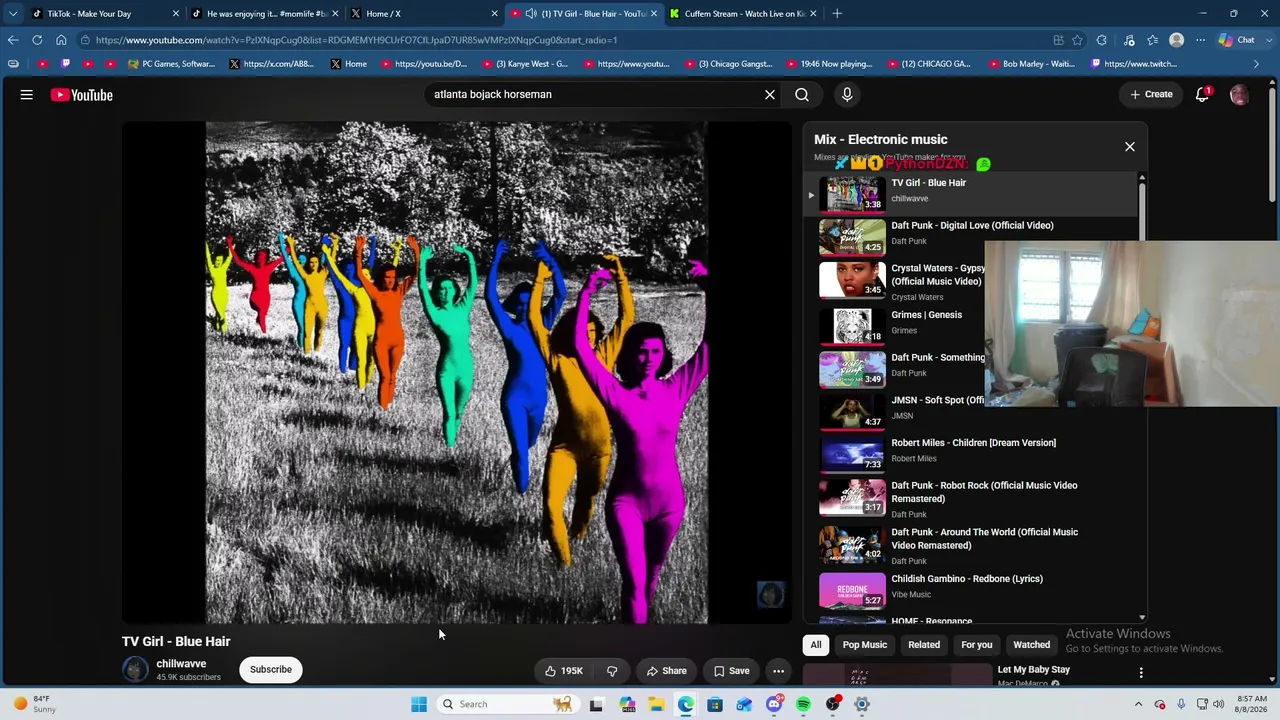Click the chillwavve channel name
Viewport: 1280px width, 720px height.
(x=181, y=664)
